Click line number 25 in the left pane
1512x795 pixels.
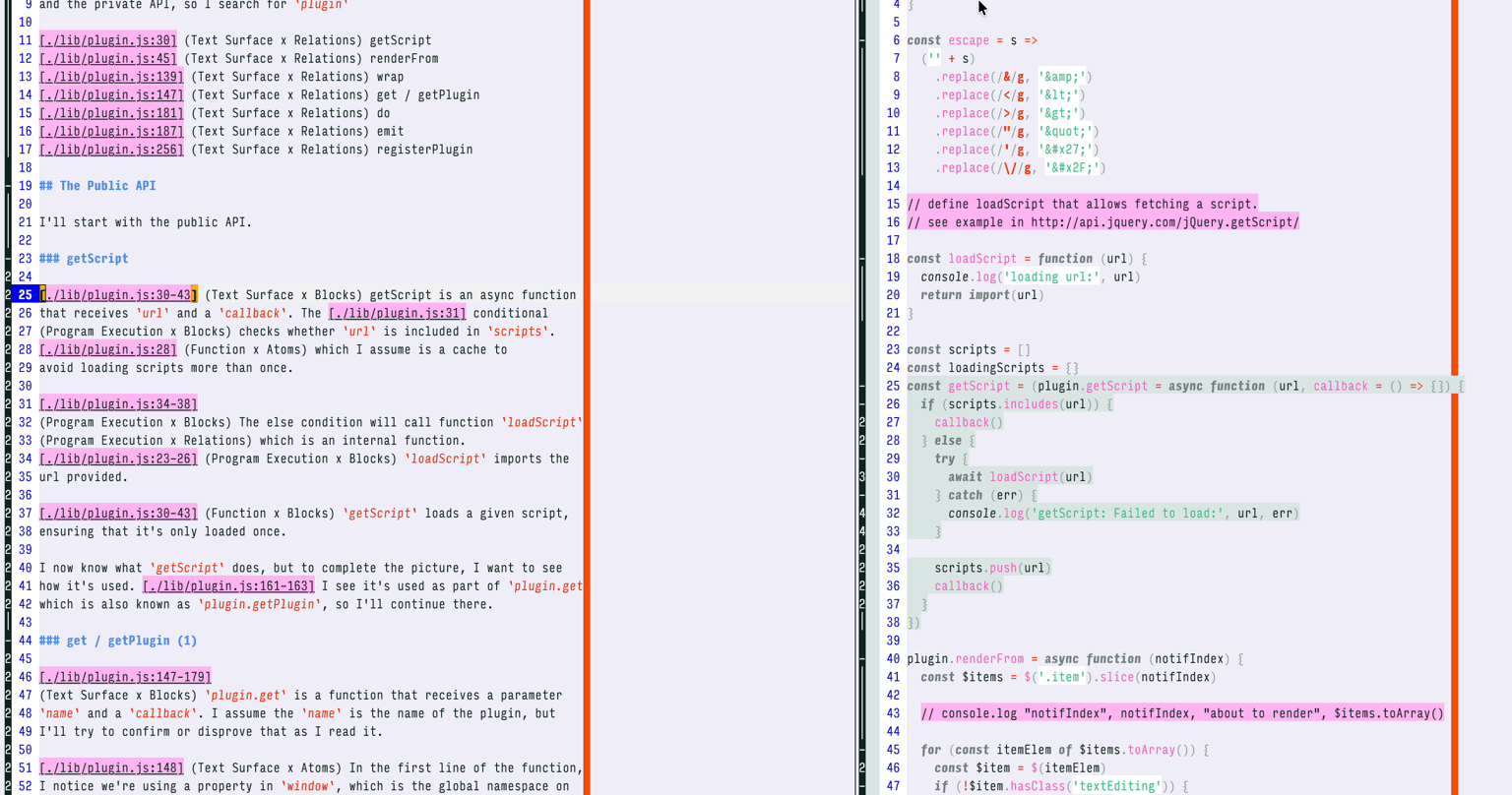pos(25,295)
